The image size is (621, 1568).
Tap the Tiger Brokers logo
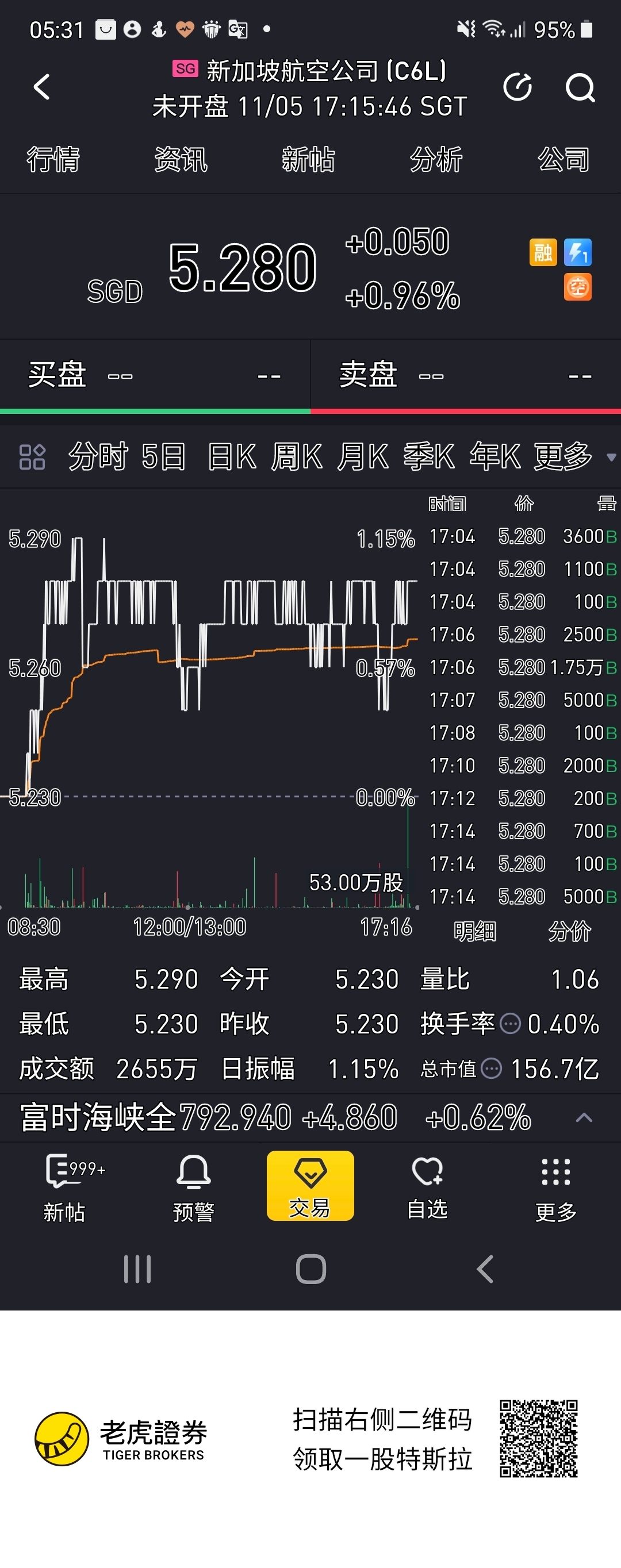121,1439
